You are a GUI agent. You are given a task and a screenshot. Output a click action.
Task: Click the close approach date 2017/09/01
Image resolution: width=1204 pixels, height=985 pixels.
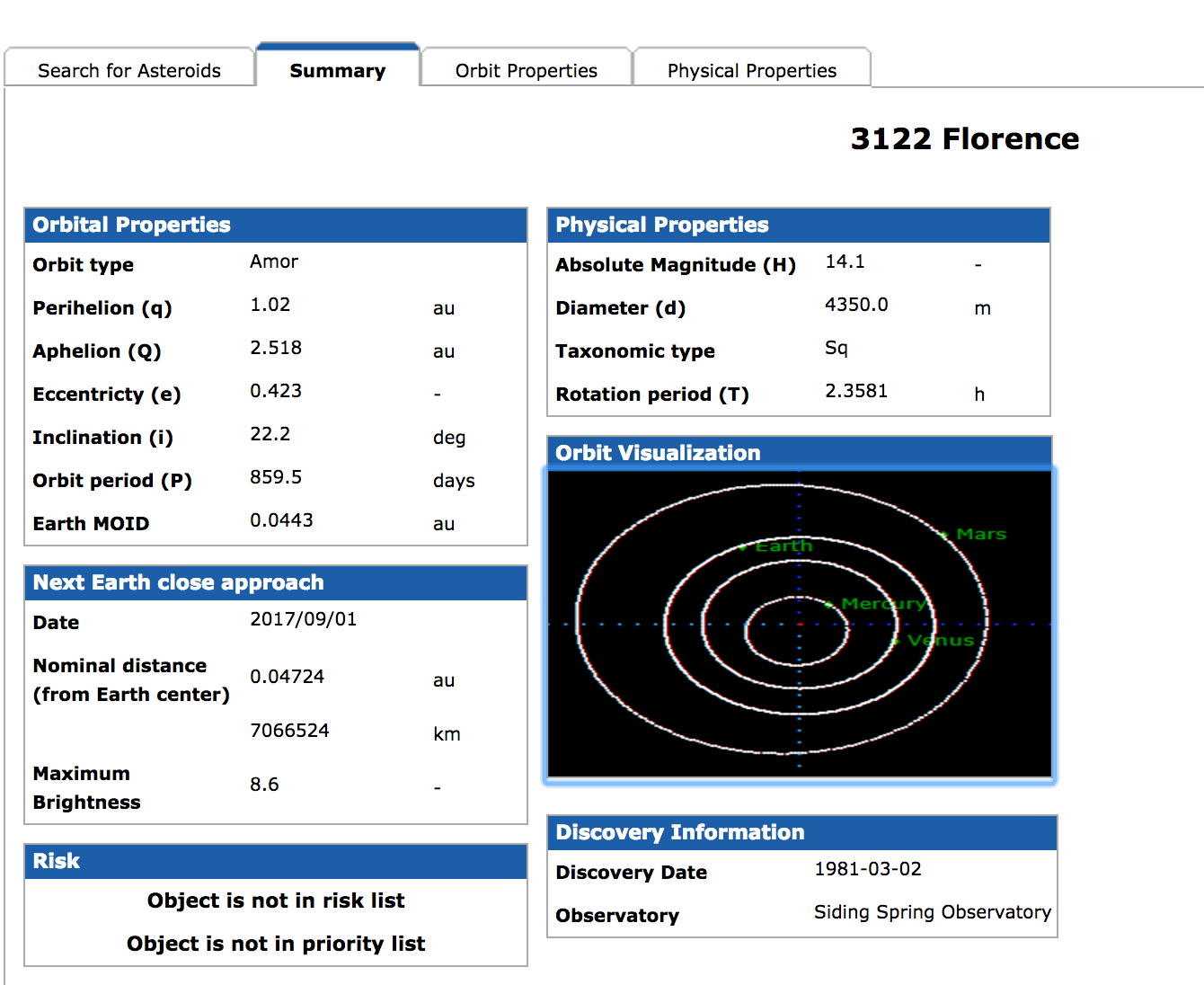(x=304, y=619)
